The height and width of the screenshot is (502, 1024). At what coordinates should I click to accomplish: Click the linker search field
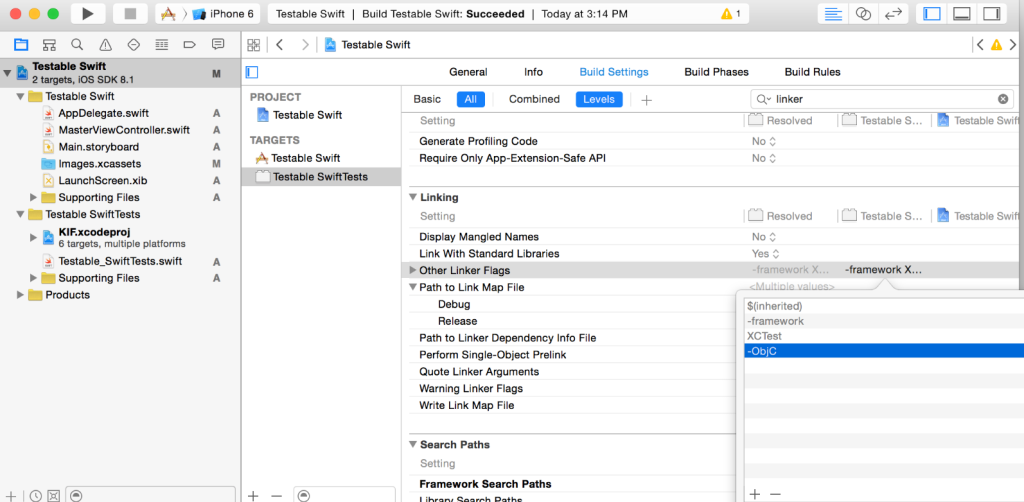(x=882, y=99)
